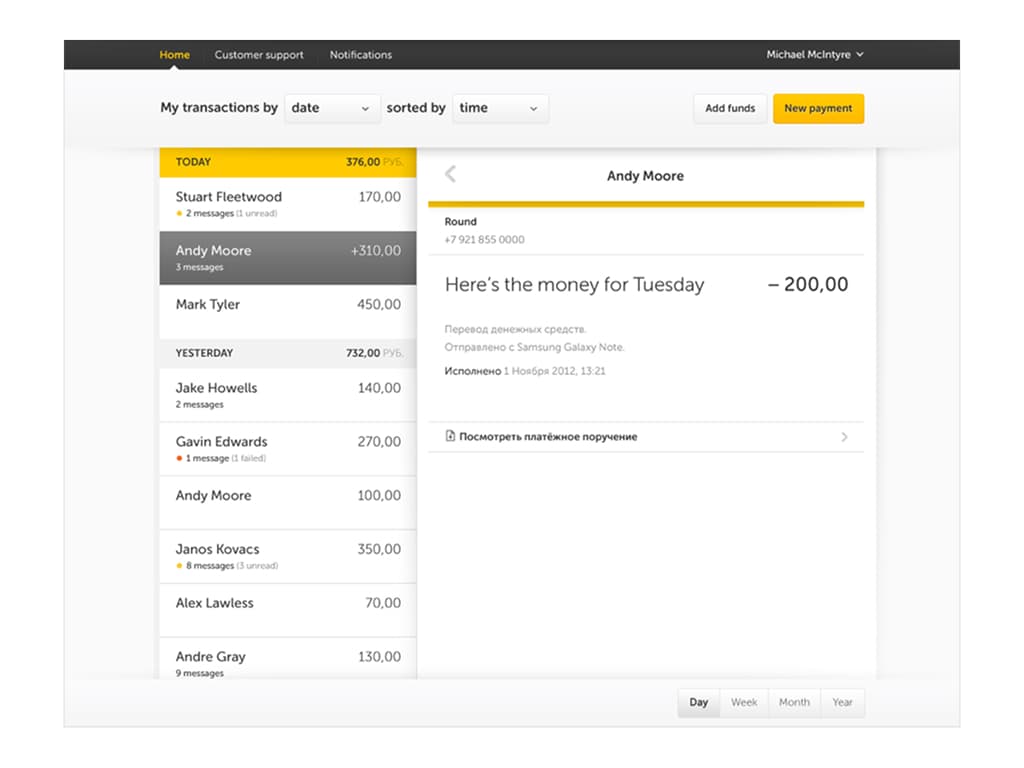1024x768 pixels.
Task: Click the Andy Moore detail panel title
Action: click(645, 176)
